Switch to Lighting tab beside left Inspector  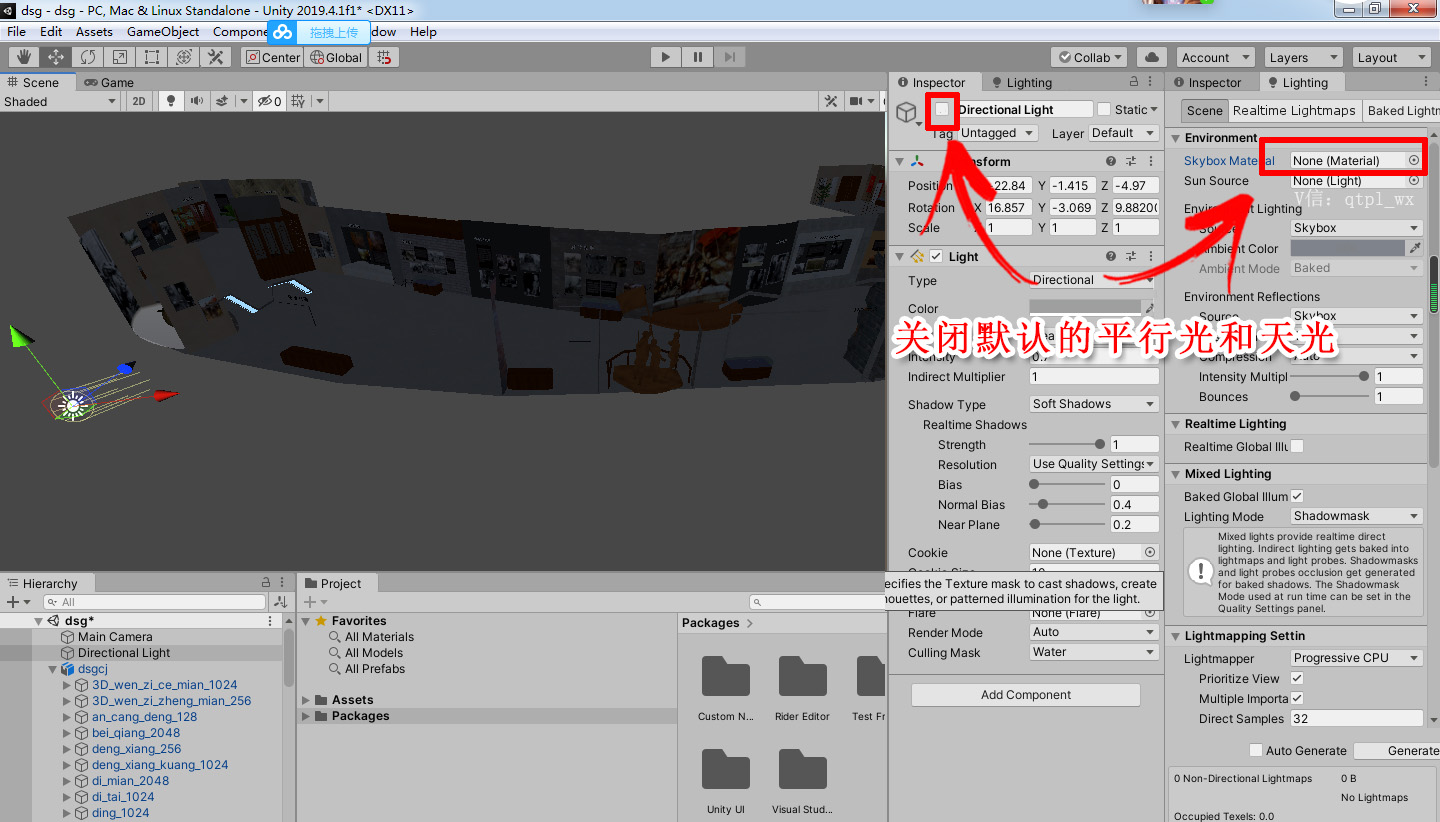tap(1021, 82)
